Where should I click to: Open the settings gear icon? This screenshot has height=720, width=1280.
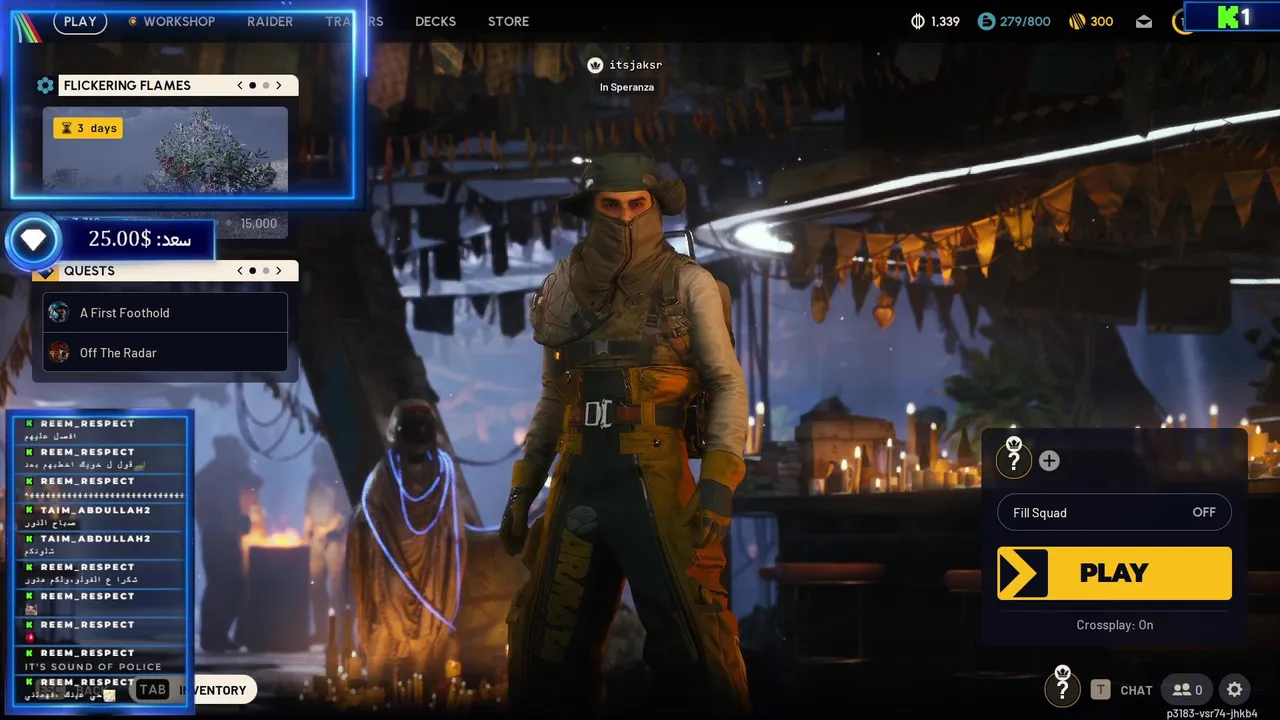(x=1235, y=689)
